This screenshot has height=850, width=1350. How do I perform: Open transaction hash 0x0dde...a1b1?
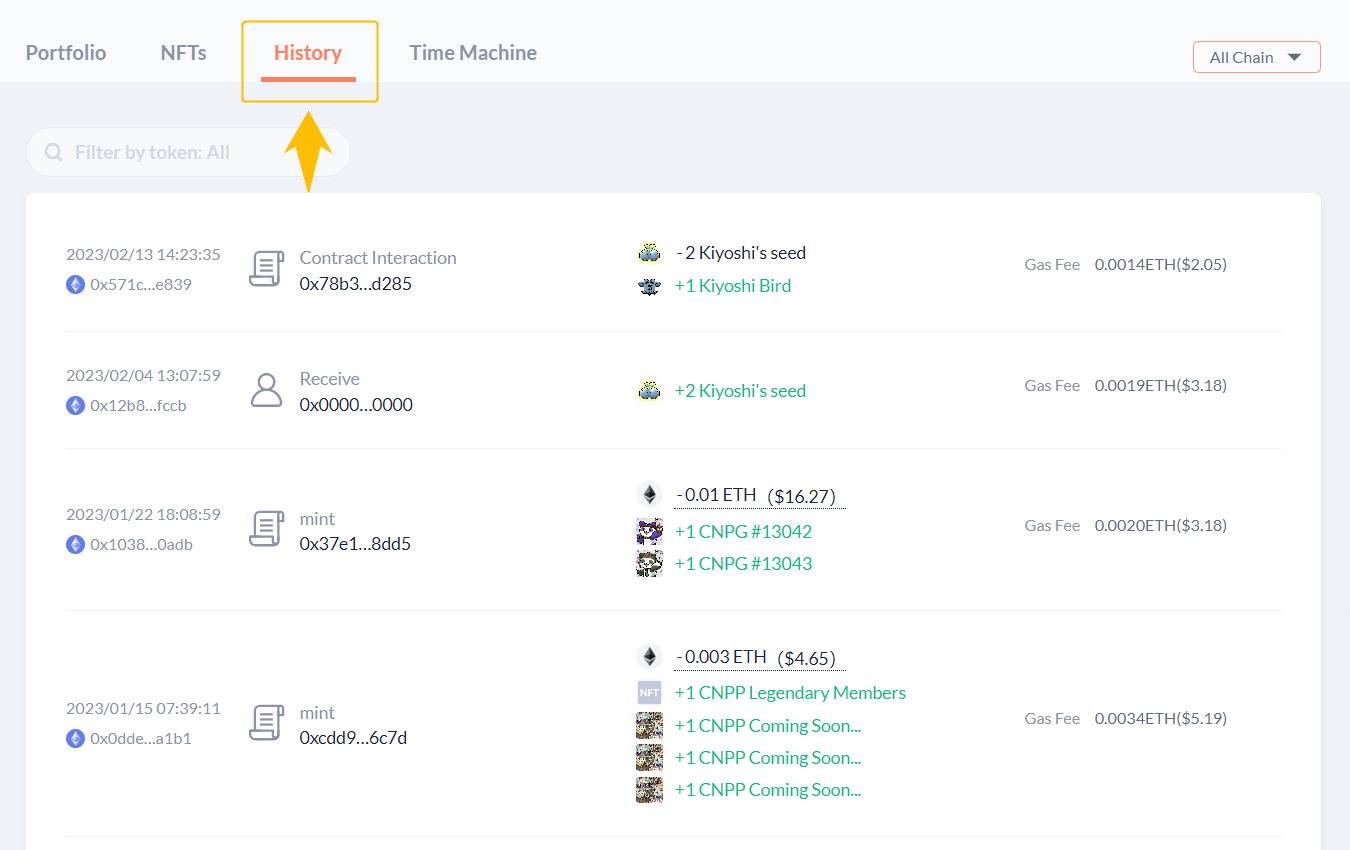click(x=141, y=738)
